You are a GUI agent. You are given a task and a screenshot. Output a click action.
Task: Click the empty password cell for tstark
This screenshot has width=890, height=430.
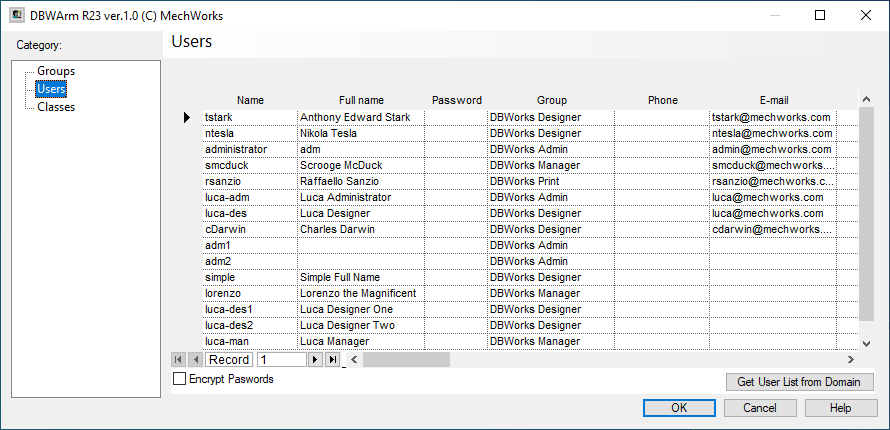[x=456, y=117]
